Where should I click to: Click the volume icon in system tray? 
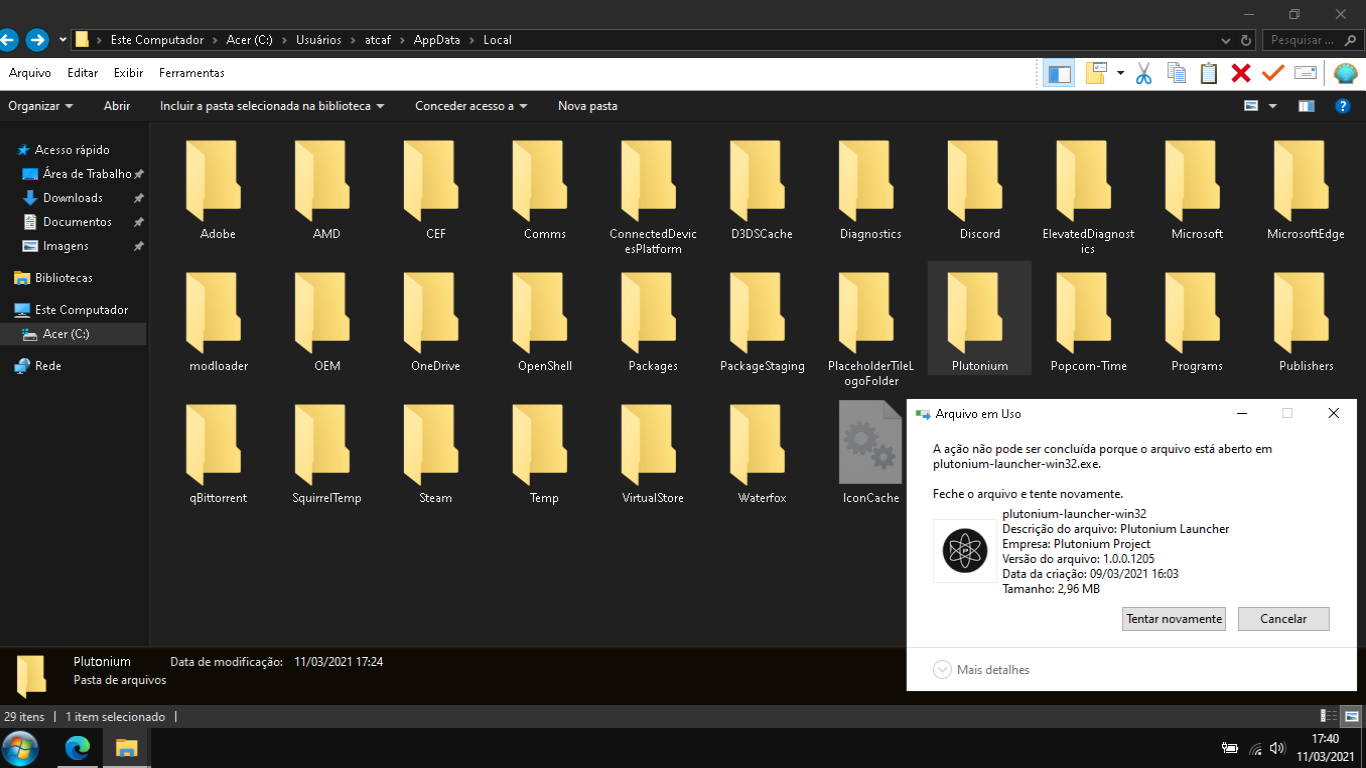[1277, 748]
